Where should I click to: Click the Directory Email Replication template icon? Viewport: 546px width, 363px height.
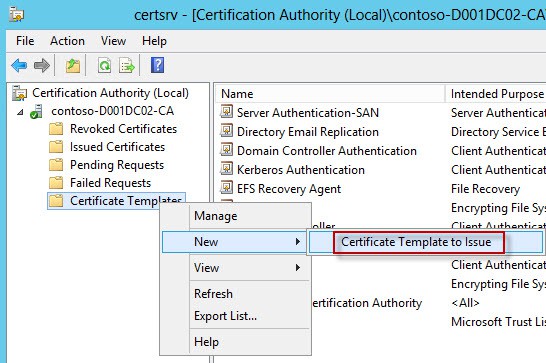point(226,131)
